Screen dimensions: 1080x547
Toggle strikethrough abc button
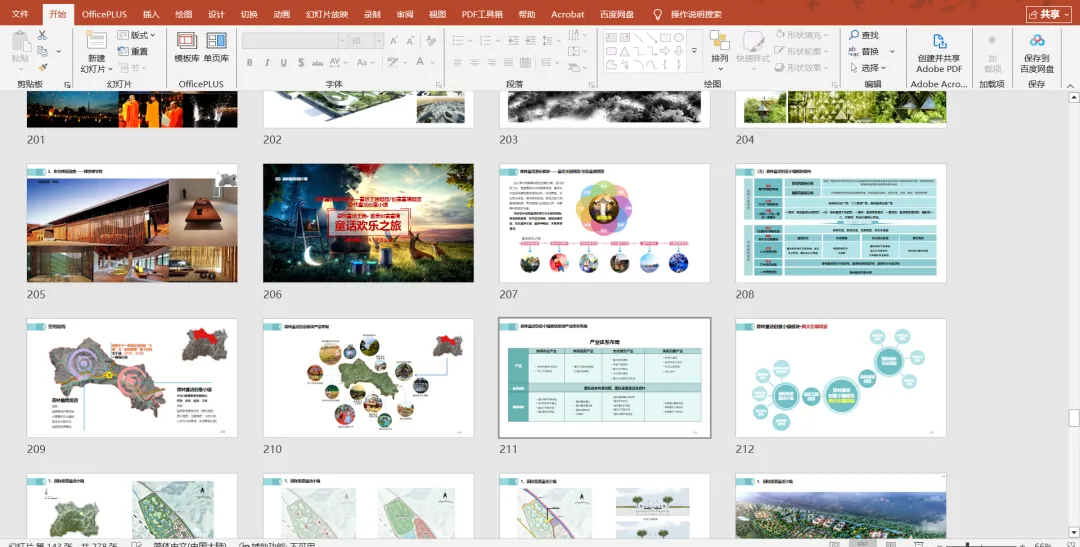(318, 63)
